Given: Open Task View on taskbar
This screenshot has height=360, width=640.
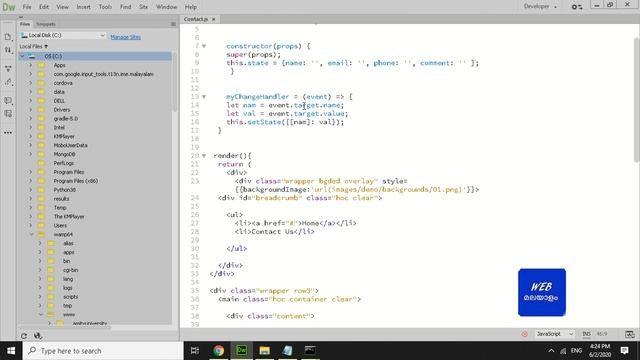Looking at the screenshot, I should (x=195, y=351).
